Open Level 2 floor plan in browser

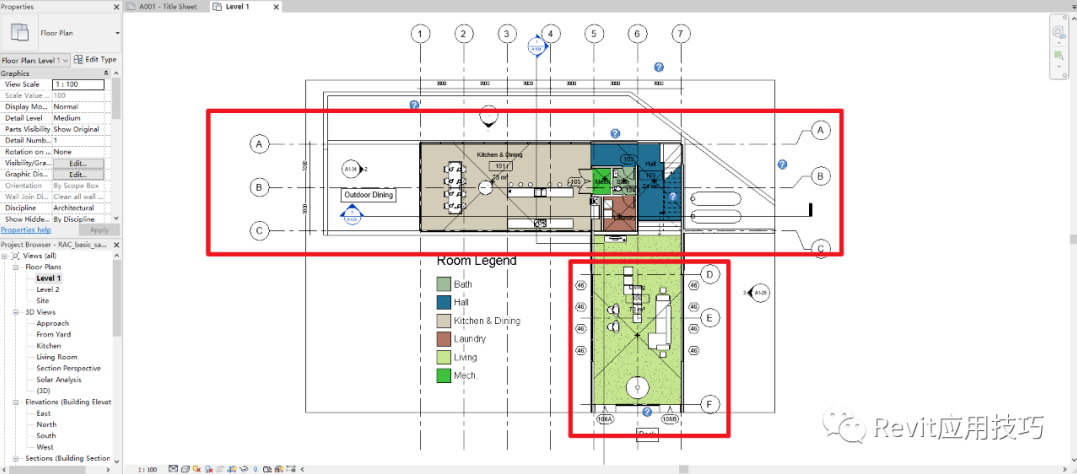pyautogui.click(x=48, y=289)
